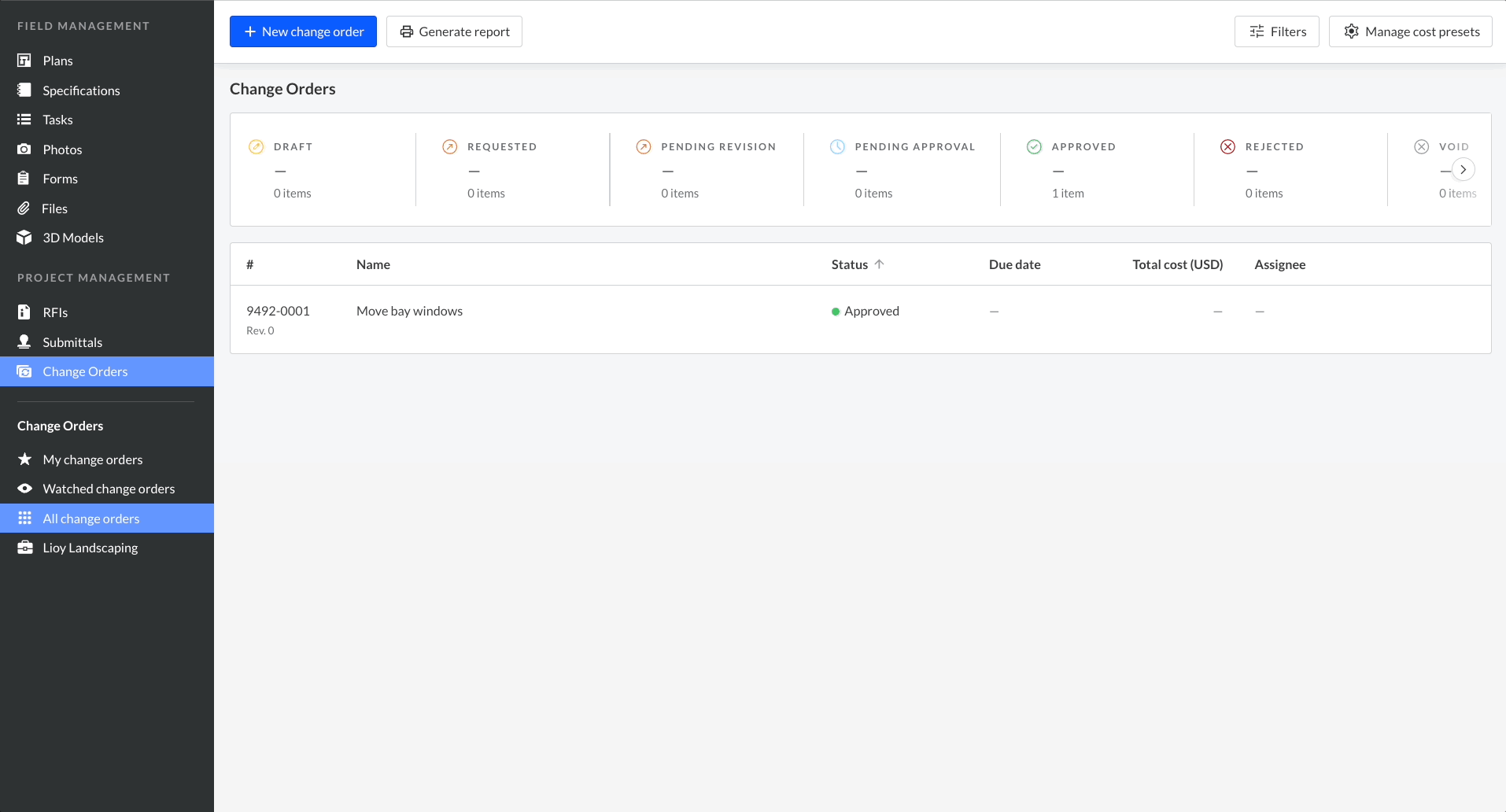This screenshot has height=812, width=1506.
Task: Open the Filters panel
Action: coord(1276,31)
